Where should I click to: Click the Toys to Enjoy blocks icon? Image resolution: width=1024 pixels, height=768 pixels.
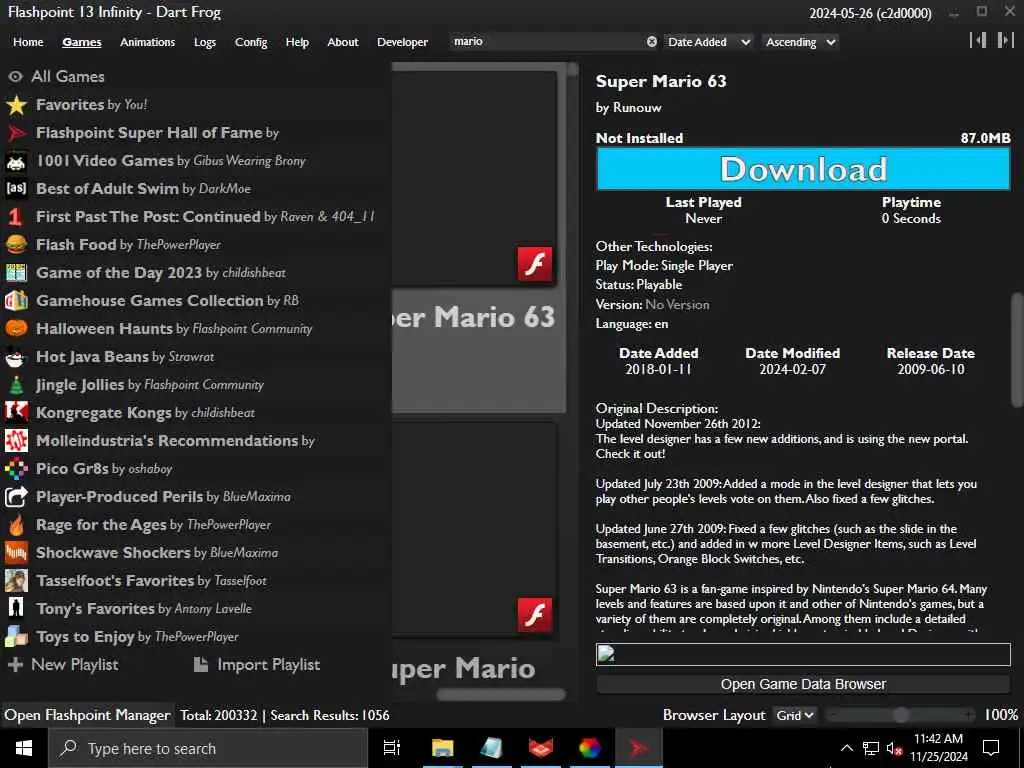tap(16, 637)
